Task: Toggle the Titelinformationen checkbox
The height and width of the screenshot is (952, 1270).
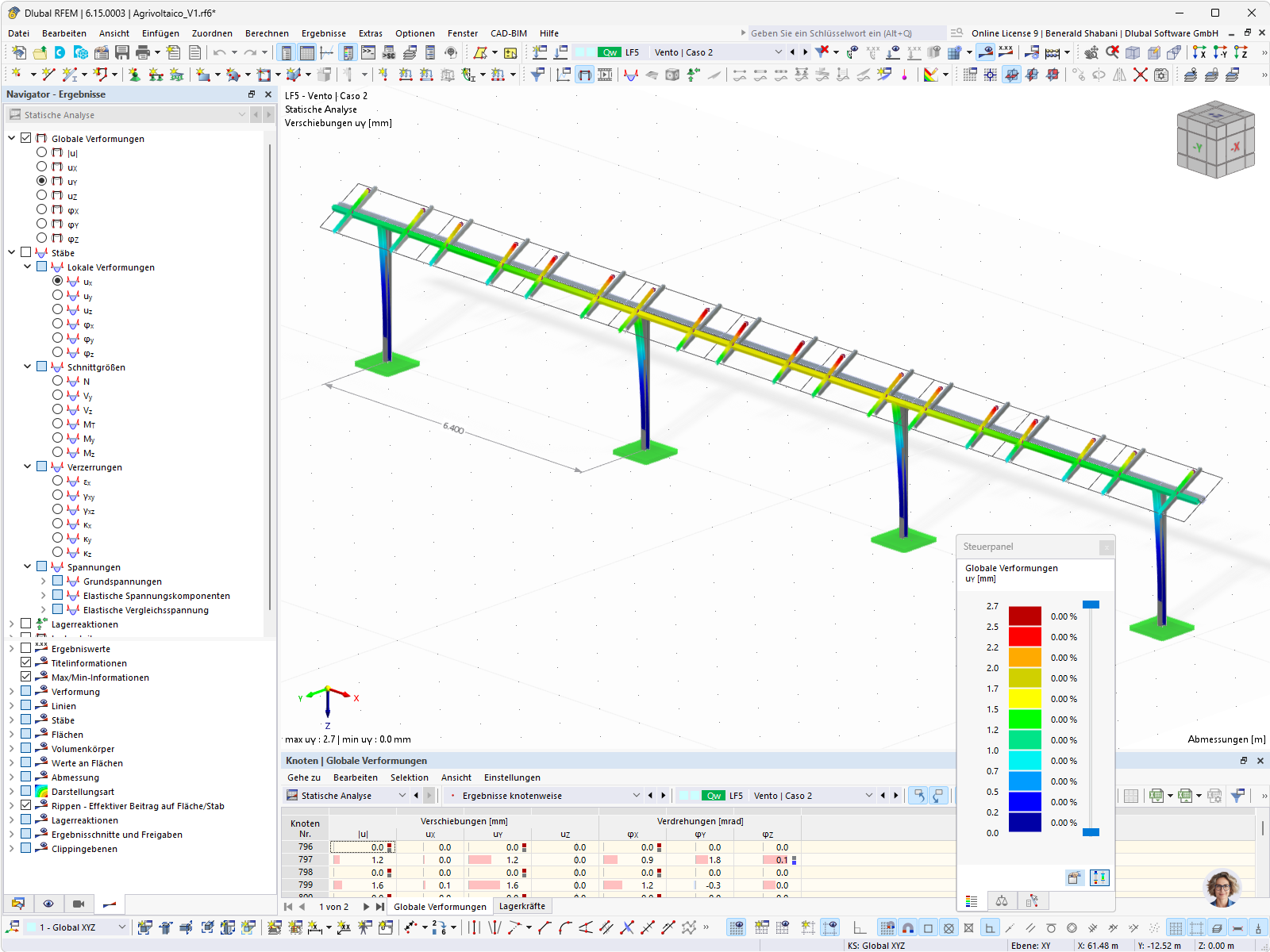Action: (x=26, y=662)
